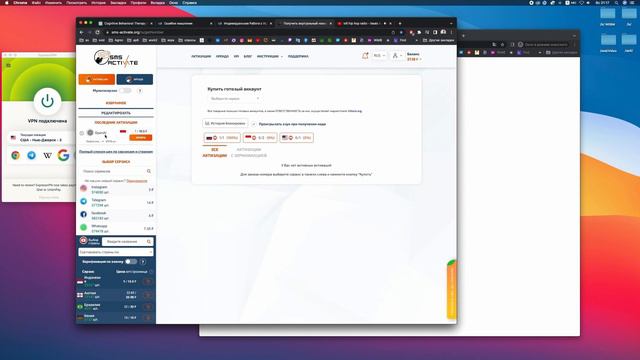Open Chrome shortcut in ExpressVPN window
This screenshot has height=360, width=640.
(16, 156)
